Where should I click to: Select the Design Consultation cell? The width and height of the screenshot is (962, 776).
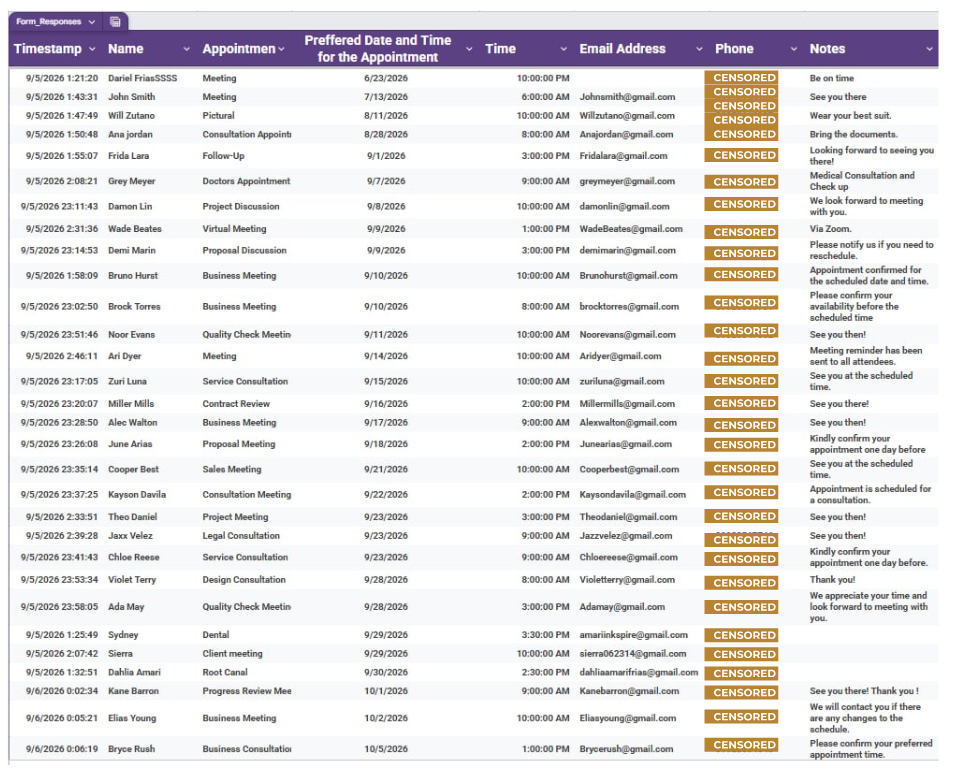pyautogui.click(x=244, y=580)
